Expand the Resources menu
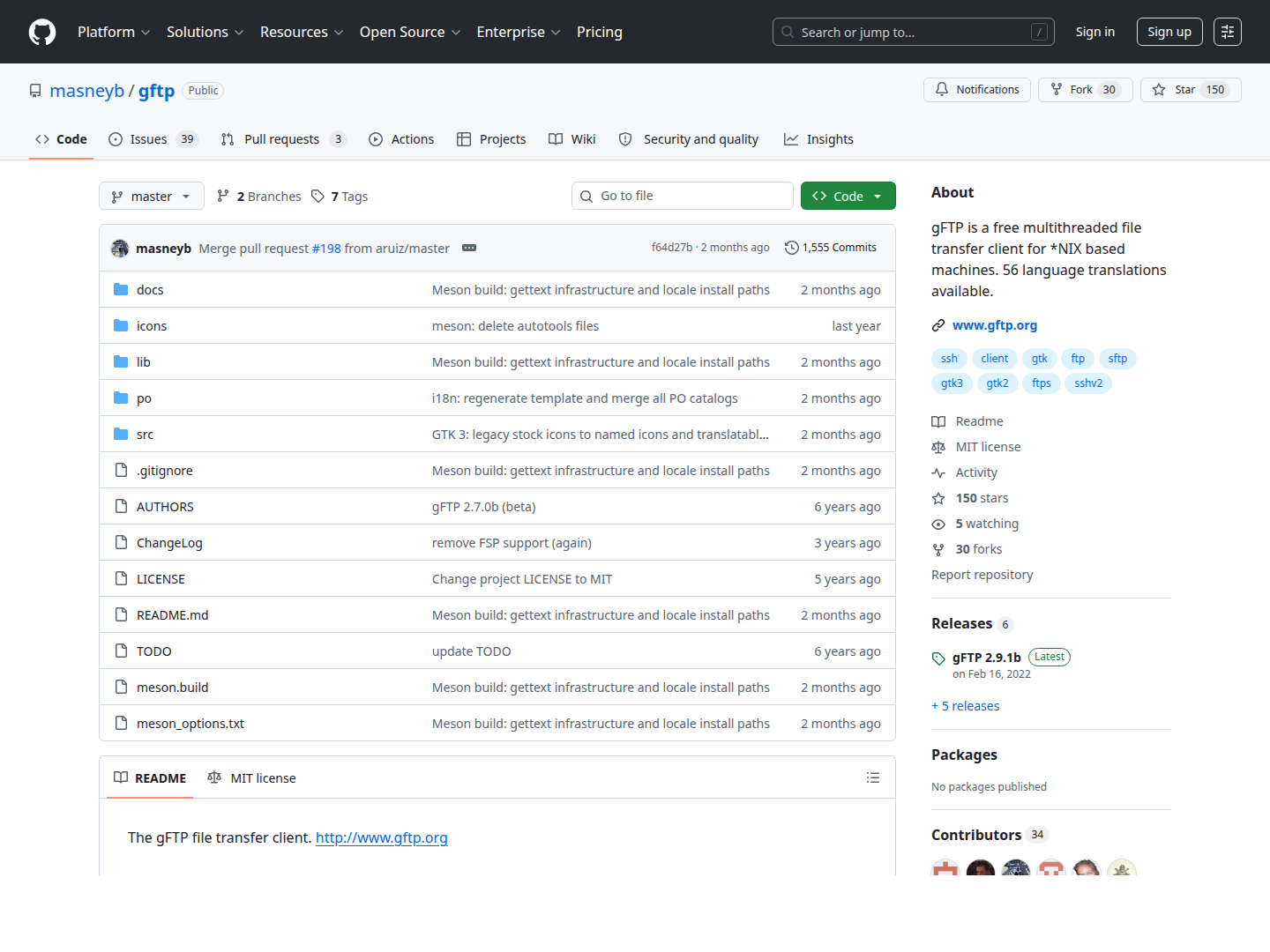 click(302, 32)
